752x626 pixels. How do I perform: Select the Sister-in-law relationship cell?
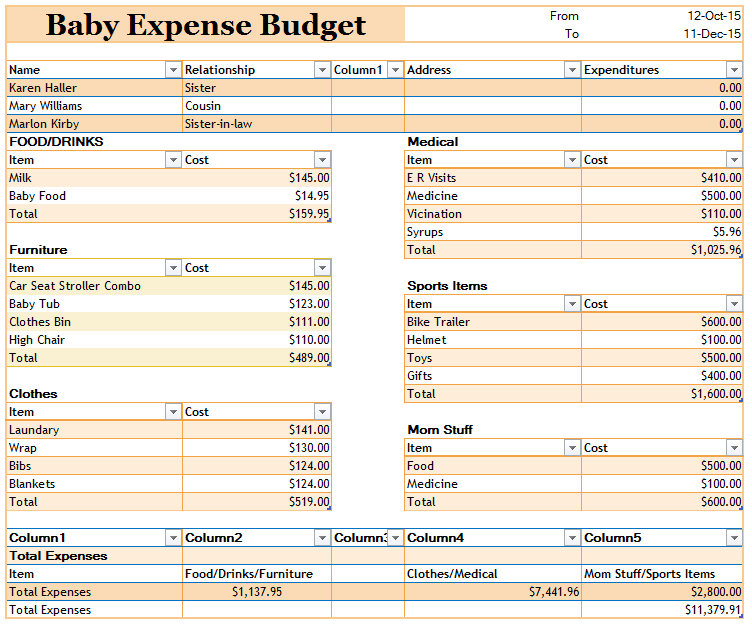click(257, 124)
